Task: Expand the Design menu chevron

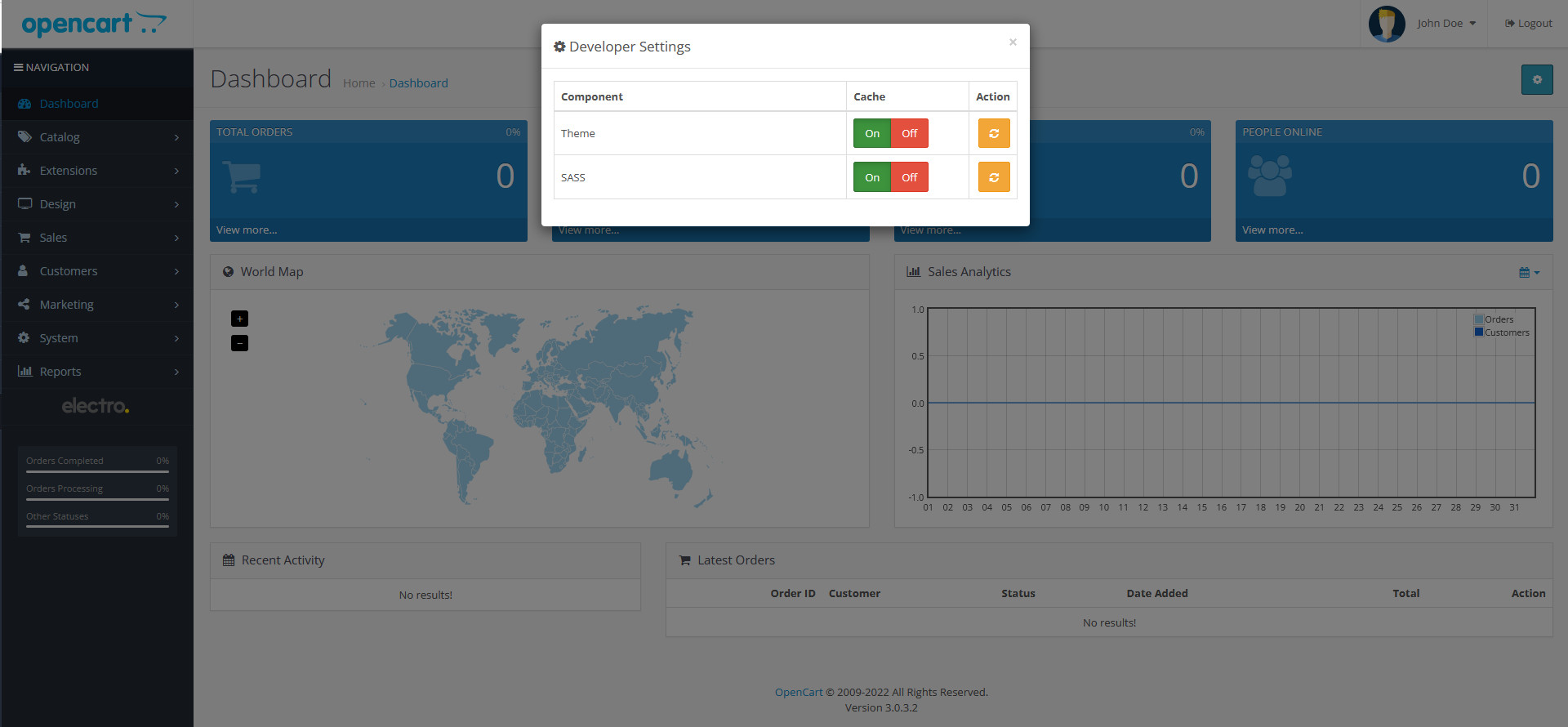Action: [x=176, y=204]
